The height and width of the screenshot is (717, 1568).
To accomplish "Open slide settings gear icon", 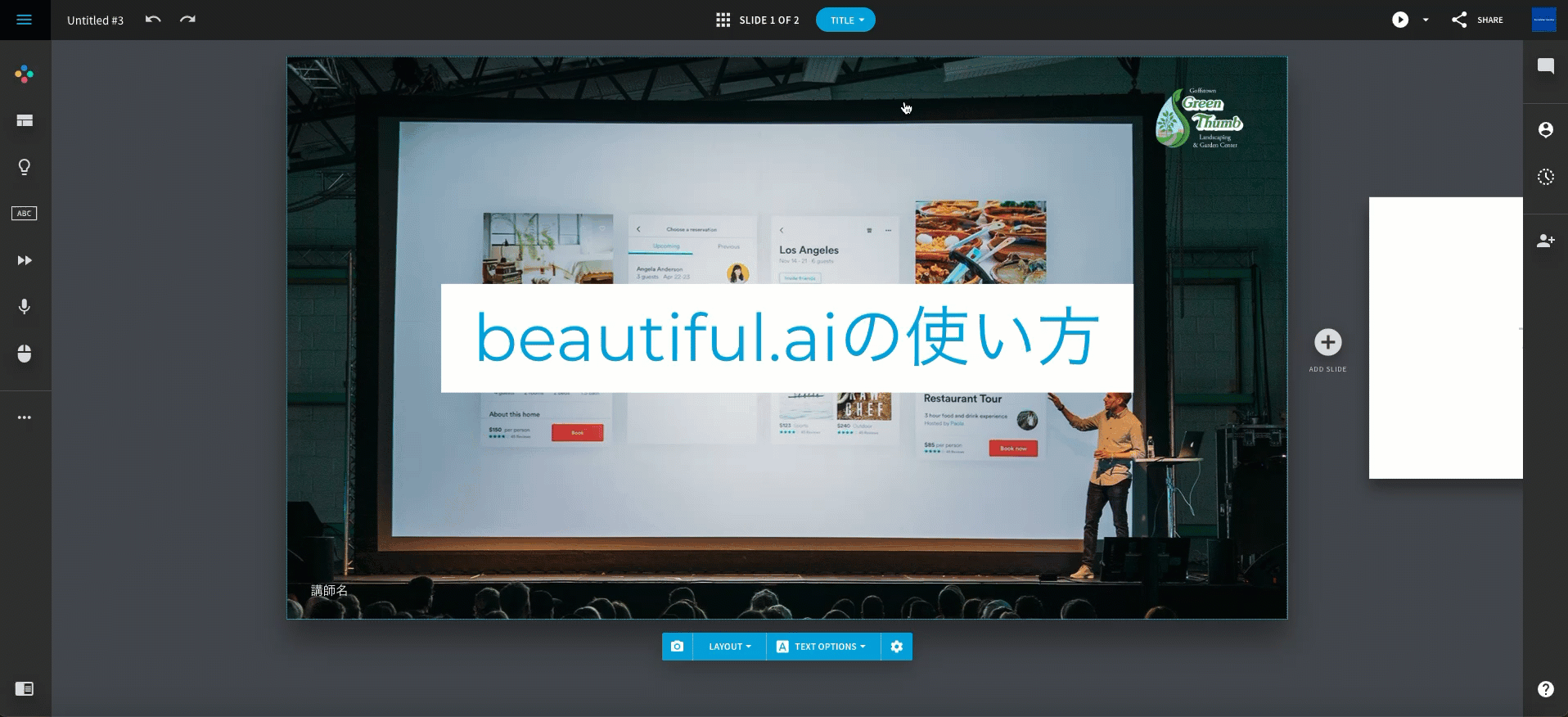I will coord(897,647).
